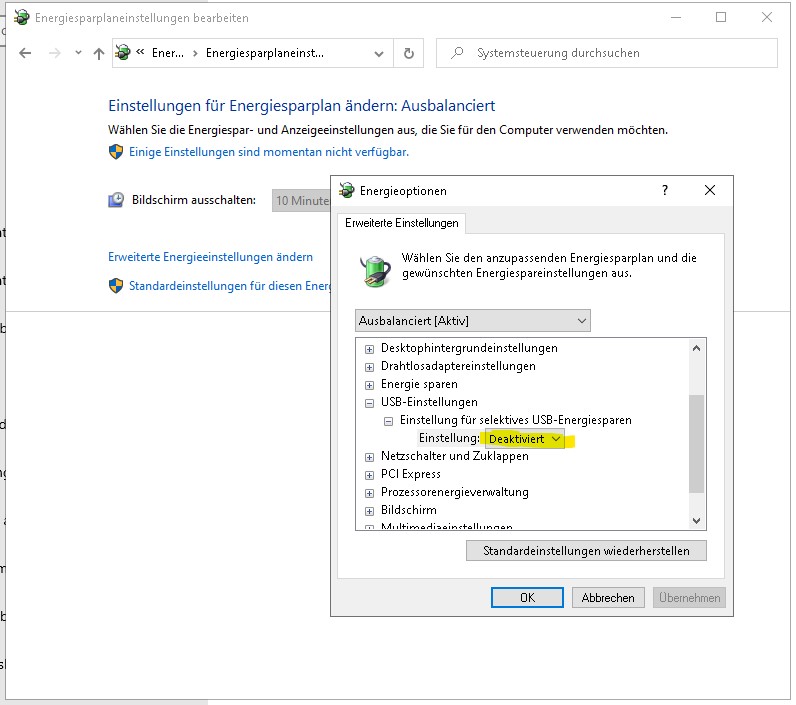The image size is (796, 705).
Task: Expand the PCI Express node
Action: [370, 475]
